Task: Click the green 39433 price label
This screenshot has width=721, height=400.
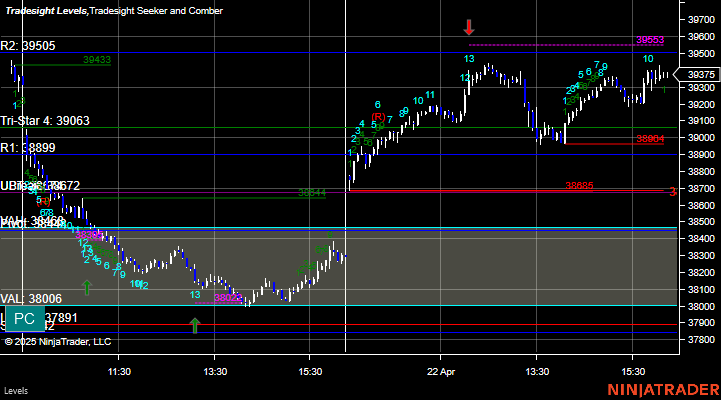Action: (97, 60)
